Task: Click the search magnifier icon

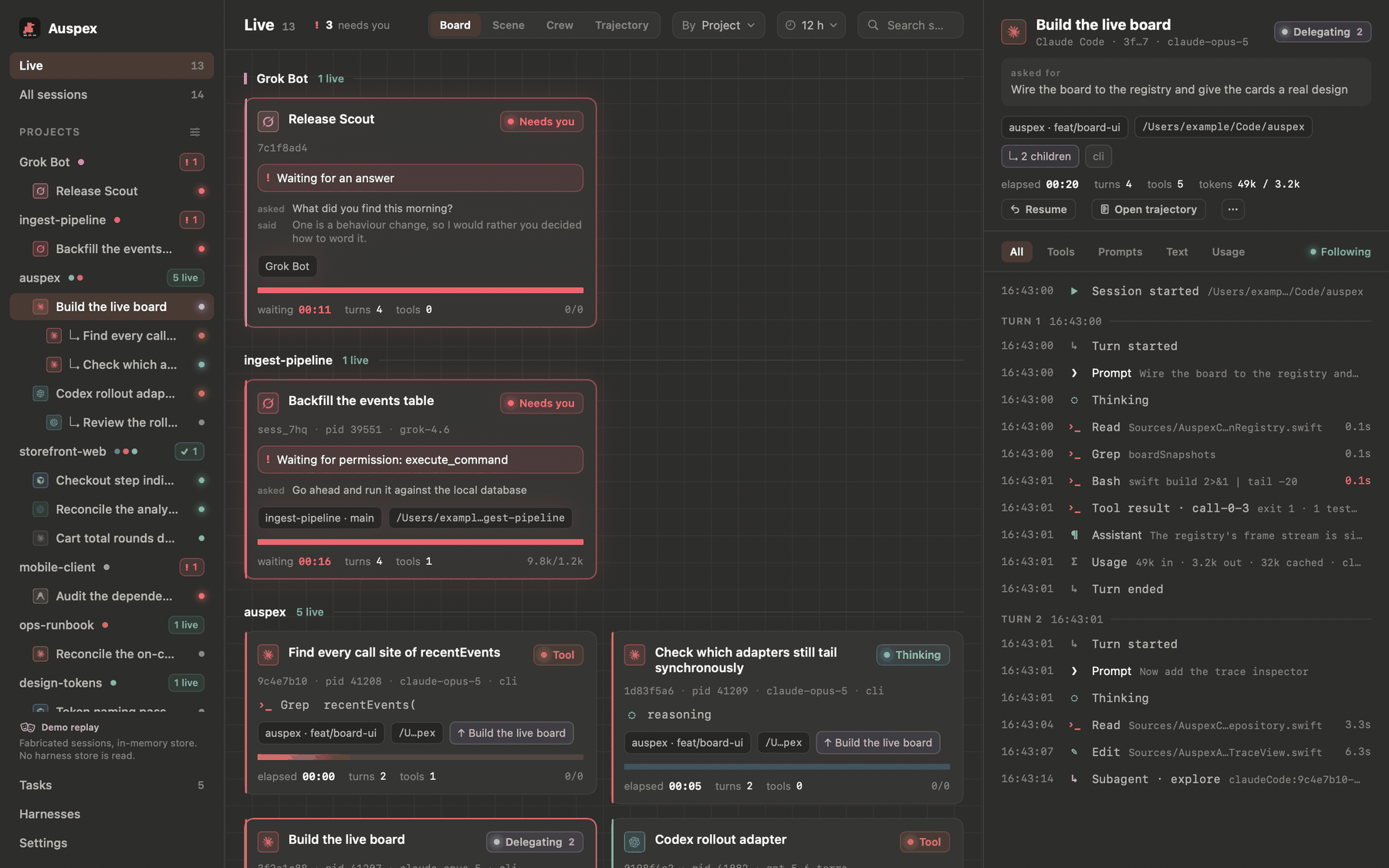Action: coord(874,25)
